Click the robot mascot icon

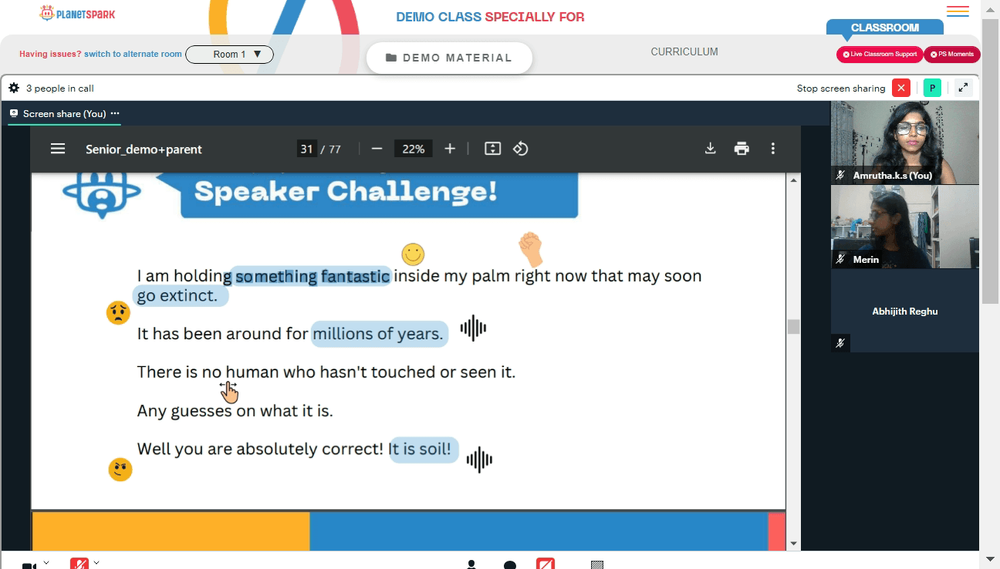click(102, 194)
